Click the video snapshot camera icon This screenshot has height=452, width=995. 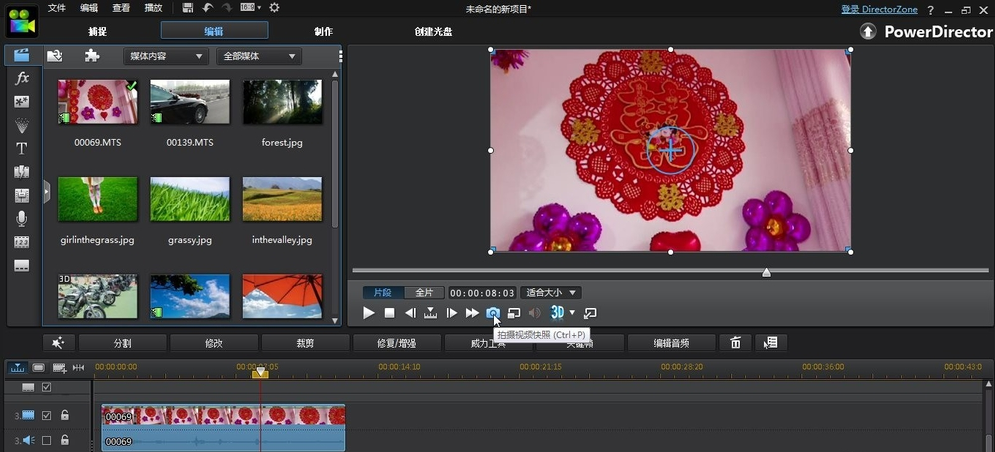493,313
